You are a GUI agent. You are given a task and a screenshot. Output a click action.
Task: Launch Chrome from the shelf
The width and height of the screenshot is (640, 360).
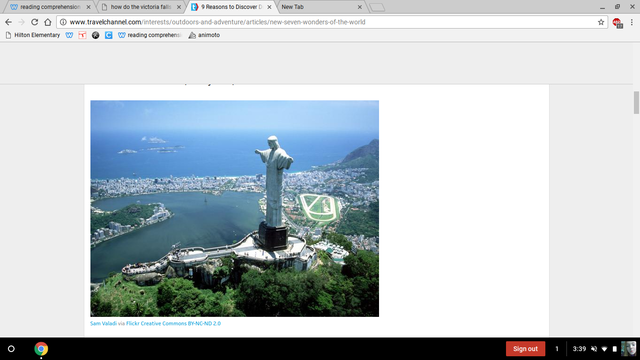pyautogui.click(x=41, y=349)
